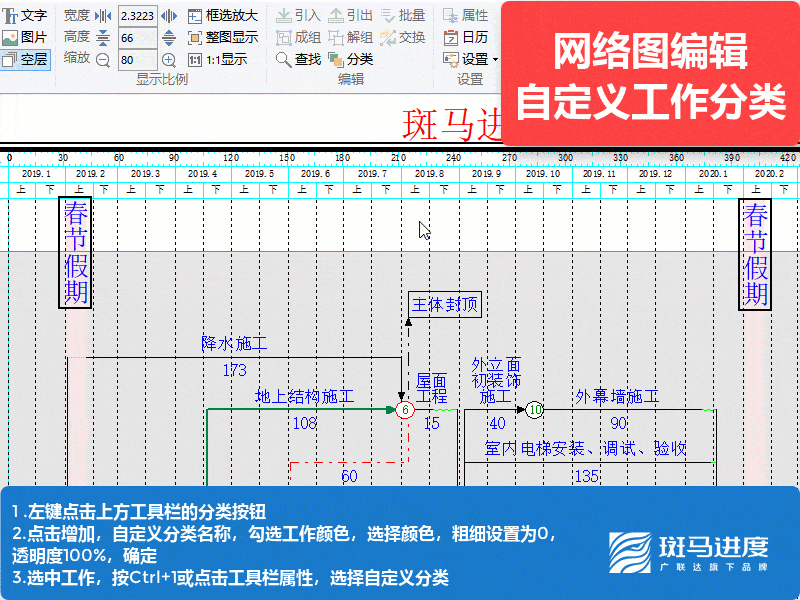Image resolution: width=800 pixels, height=600 pixels.
Task: Expand the 设置 dropdown arrow
Action: tap(495, 60)
